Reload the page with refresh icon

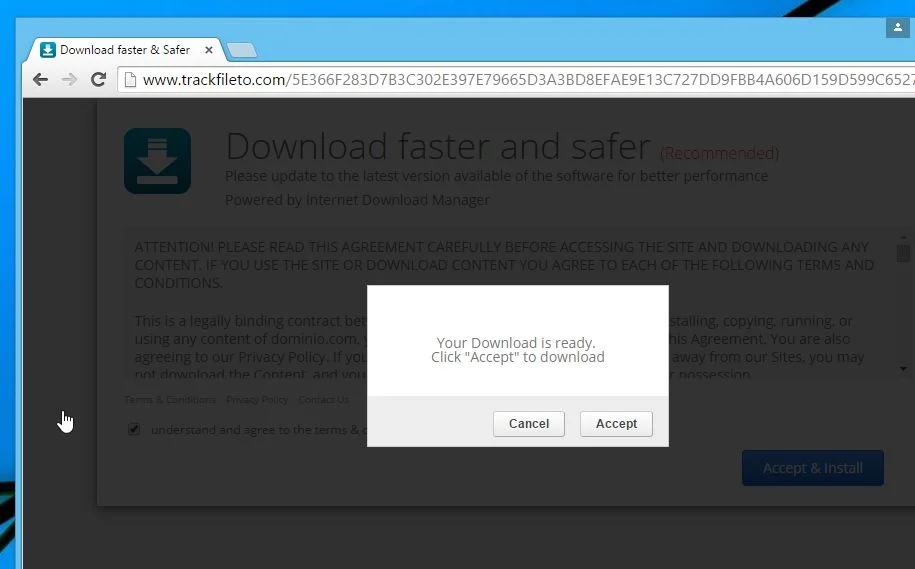click(x=99, y=79)
